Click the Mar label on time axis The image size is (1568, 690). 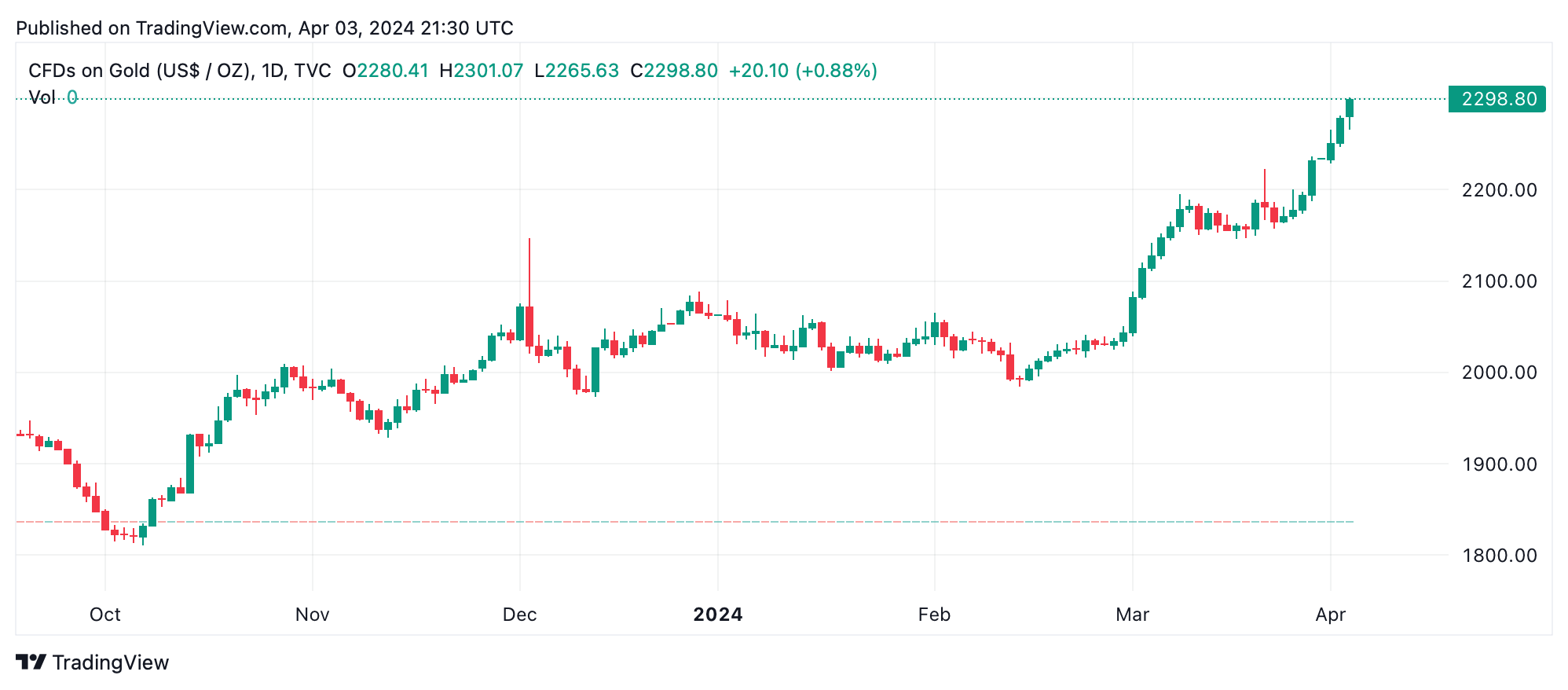tap(1133, 615)
